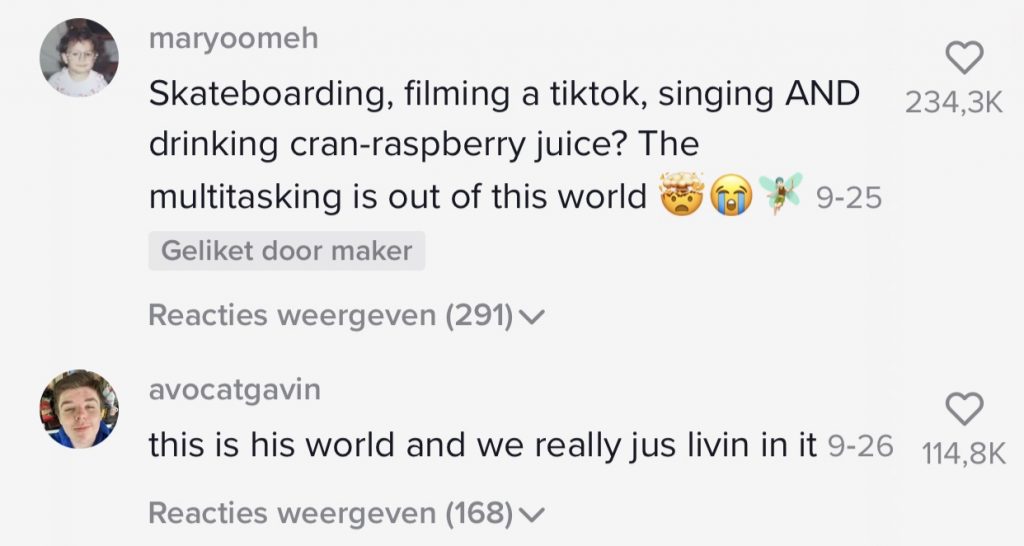Image resolution: width=1024 pixels, height=546 pixels.
Task: Expand the 168 replies chevron
Action: (x=532, y=515)
